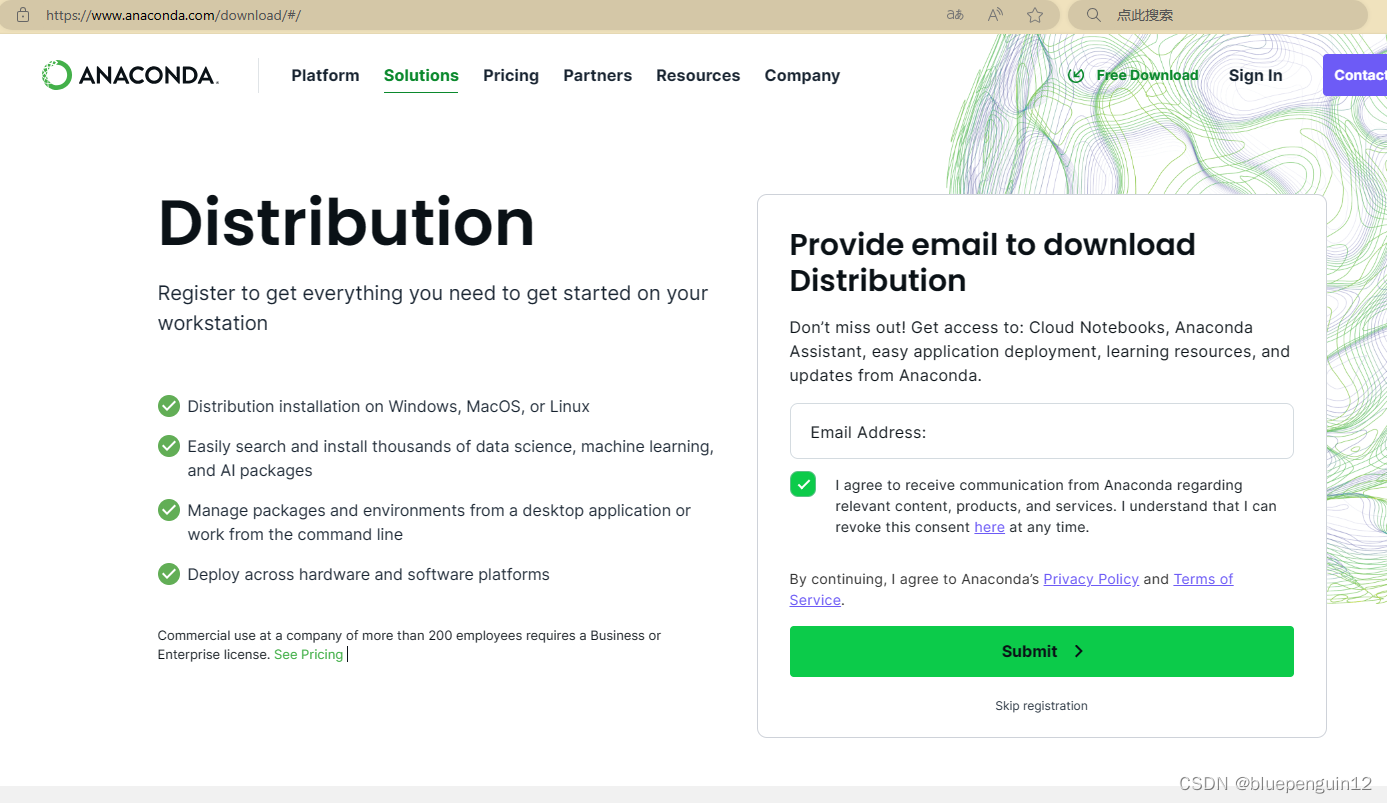Viewport: 1387px width, 803px height.
Task: Click green check beside Manage packages item
Action: 169,510
